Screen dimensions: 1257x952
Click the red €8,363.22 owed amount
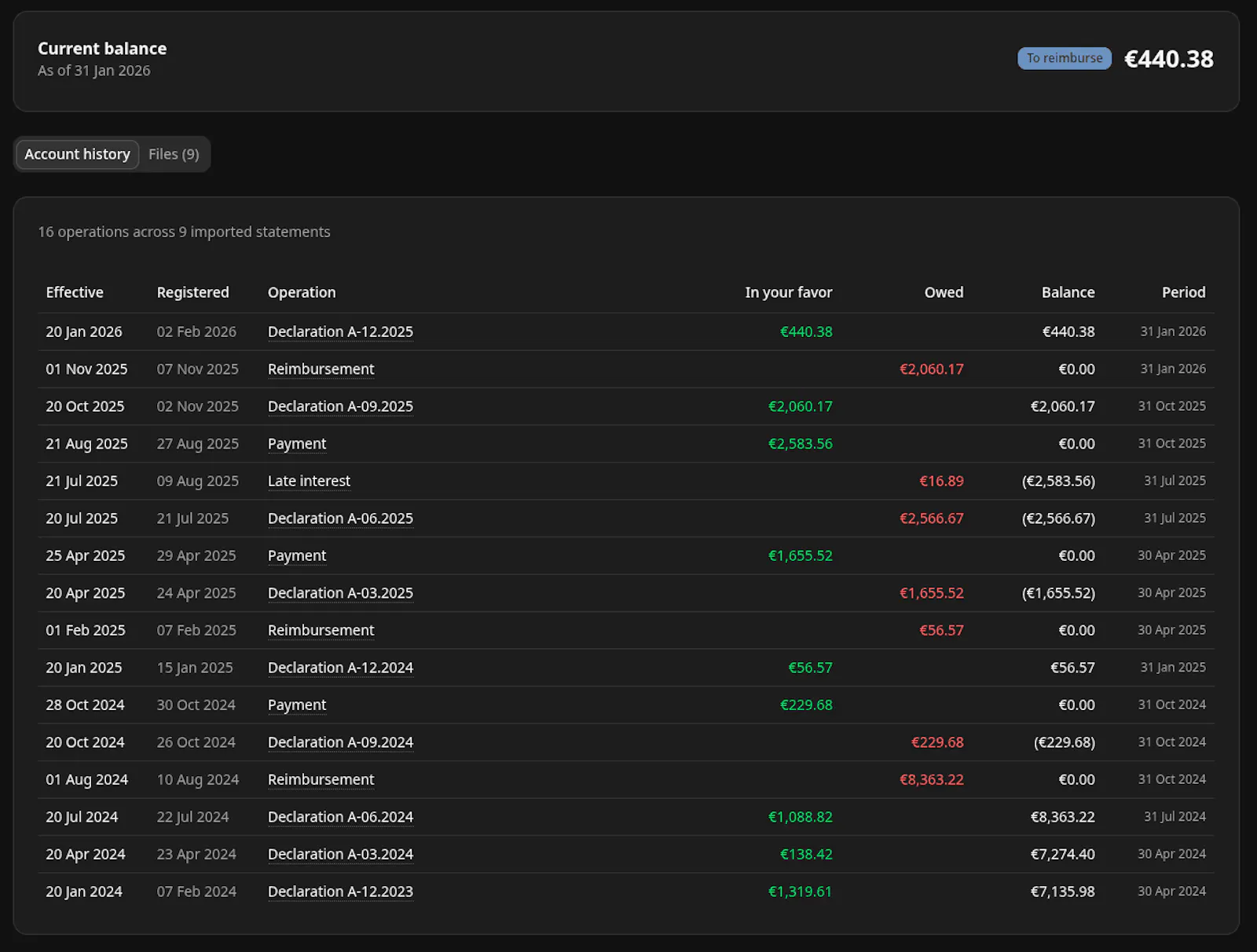tap(931, 779)
